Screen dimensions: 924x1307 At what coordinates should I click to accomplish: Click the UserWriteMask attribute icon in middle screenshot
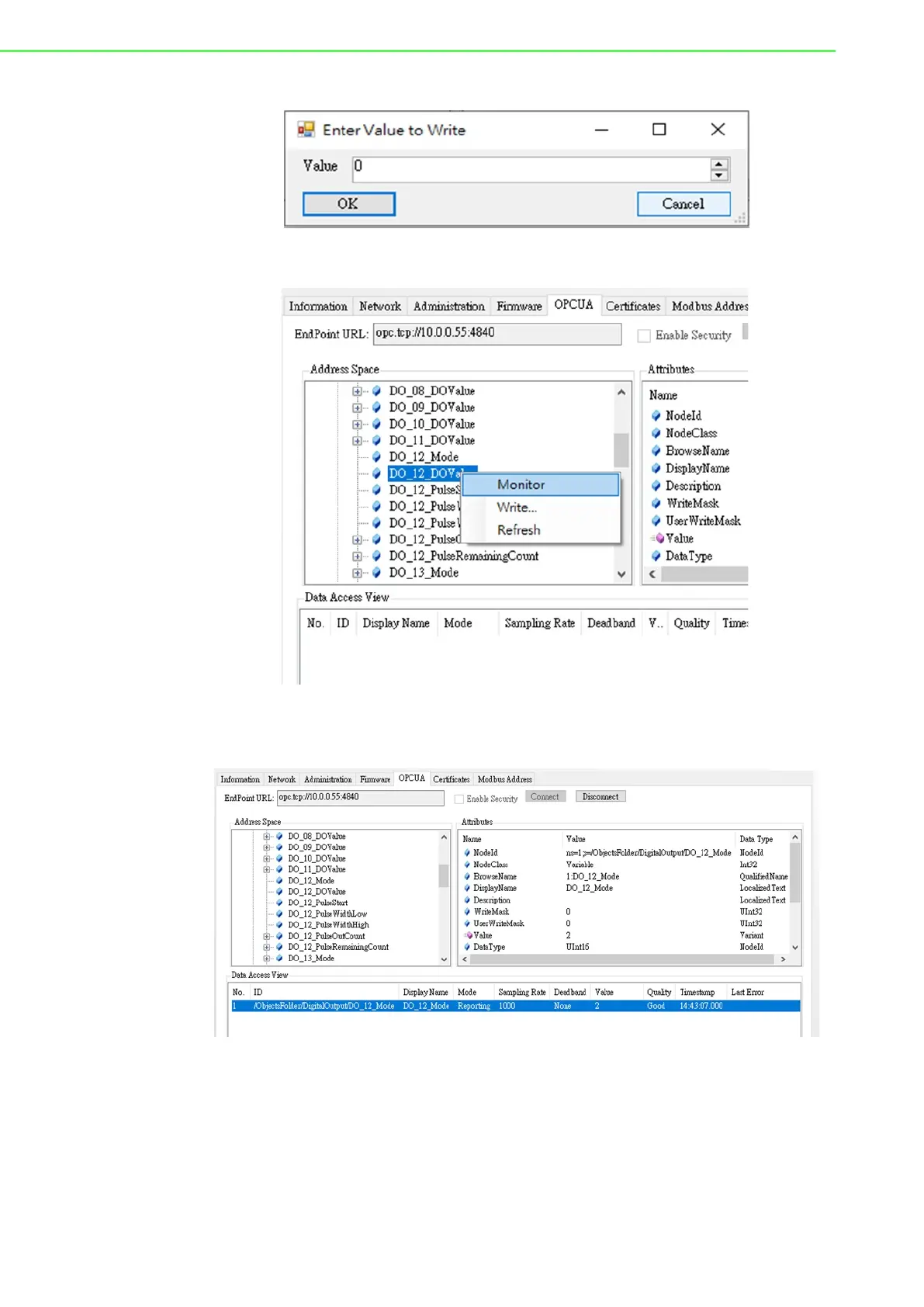click(x=656, y=521)
